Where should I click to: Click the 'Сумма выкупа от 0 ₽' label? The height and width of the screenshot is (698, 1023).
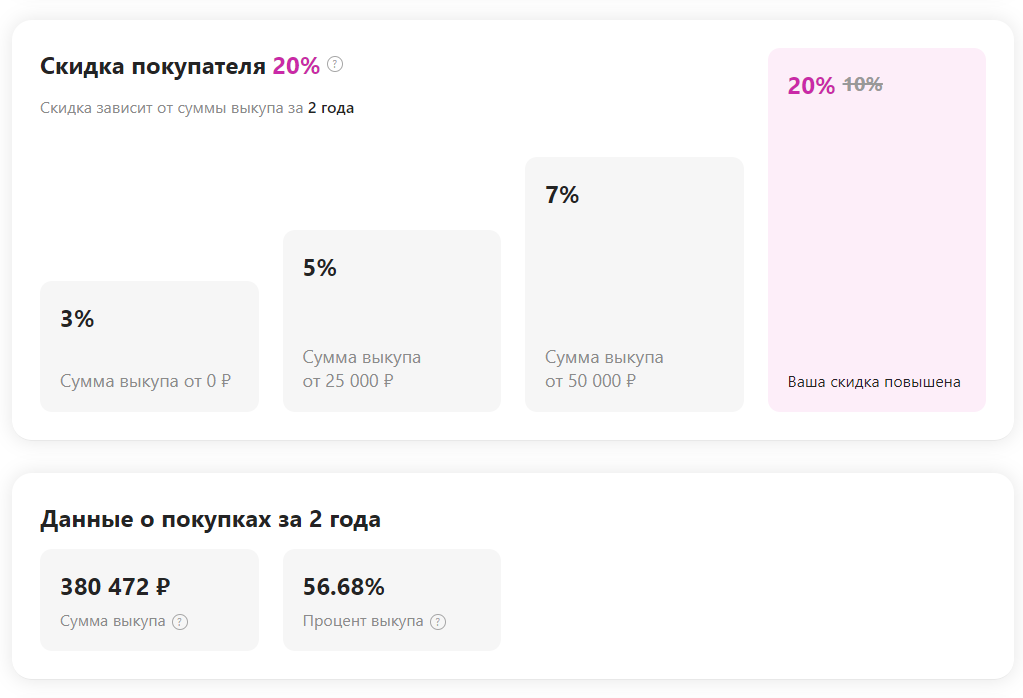(x=145, y=381)
